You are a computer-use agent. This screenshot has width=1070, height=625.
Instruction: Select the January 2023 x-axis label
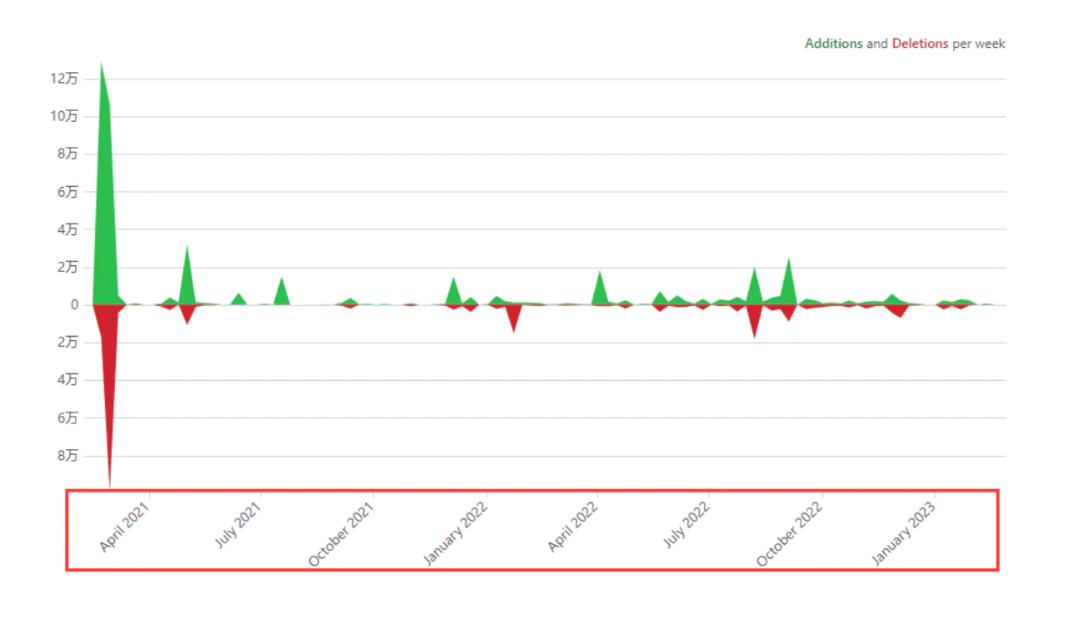click(903, 534)
